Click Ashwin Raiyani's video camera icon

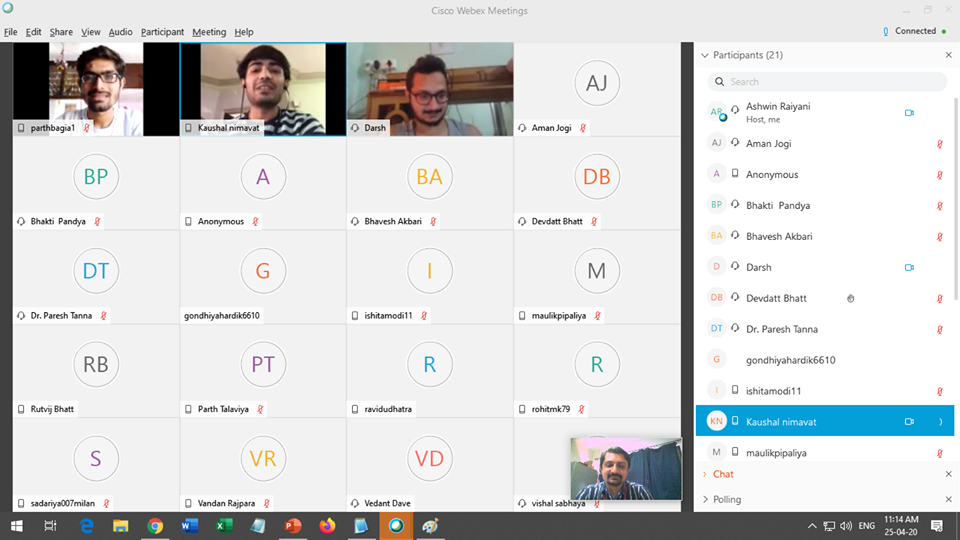tap(909, 113)
